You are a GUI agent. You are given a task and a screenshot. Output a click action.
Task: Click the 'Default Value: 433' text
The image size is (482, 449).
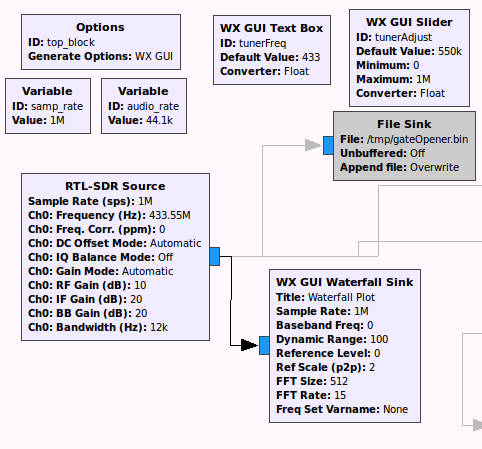(270, 57)
